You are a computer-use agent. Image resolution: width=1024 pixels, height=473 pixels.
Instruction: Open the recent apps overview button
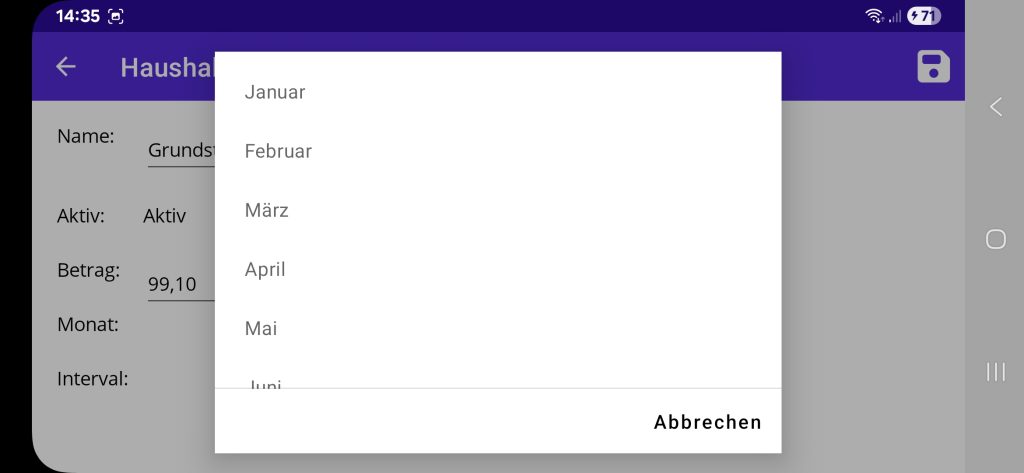click(995, 372)
